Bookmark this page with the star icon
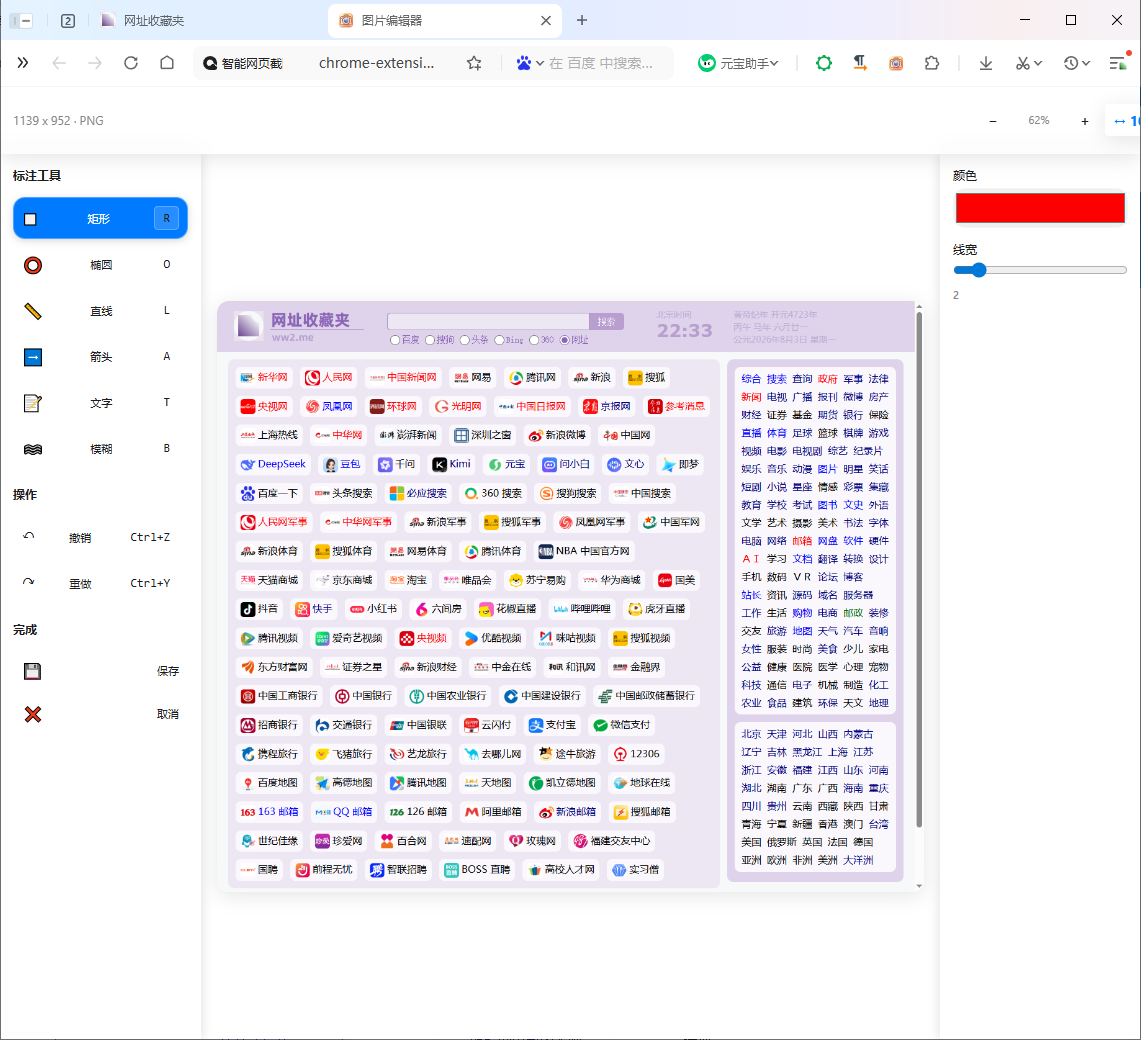Image resolution: width=1141 pixels, height=1040 pixels. tap(474, 63)
